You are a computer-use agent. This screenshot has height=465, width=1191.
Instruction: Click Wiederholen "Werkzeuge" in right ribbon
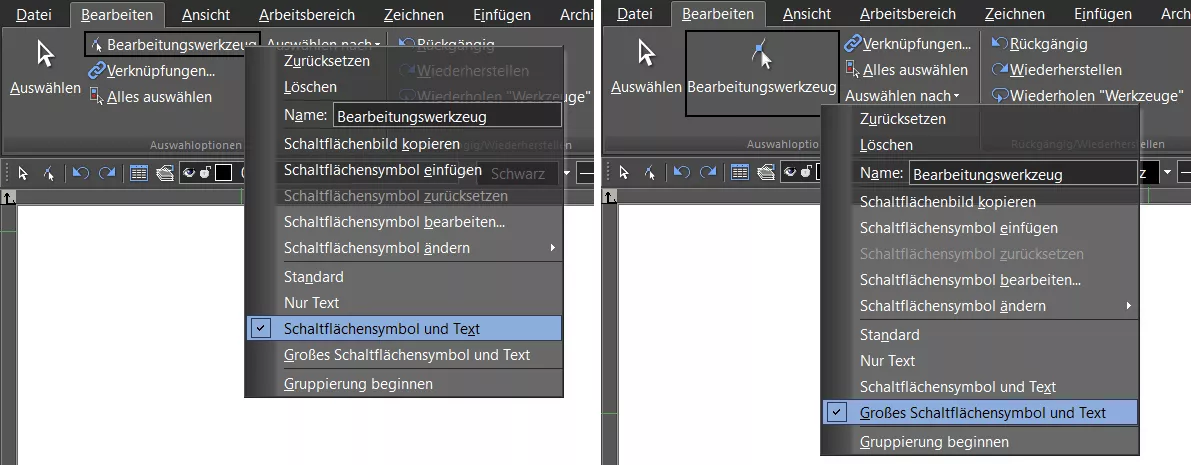point(1087,96)
